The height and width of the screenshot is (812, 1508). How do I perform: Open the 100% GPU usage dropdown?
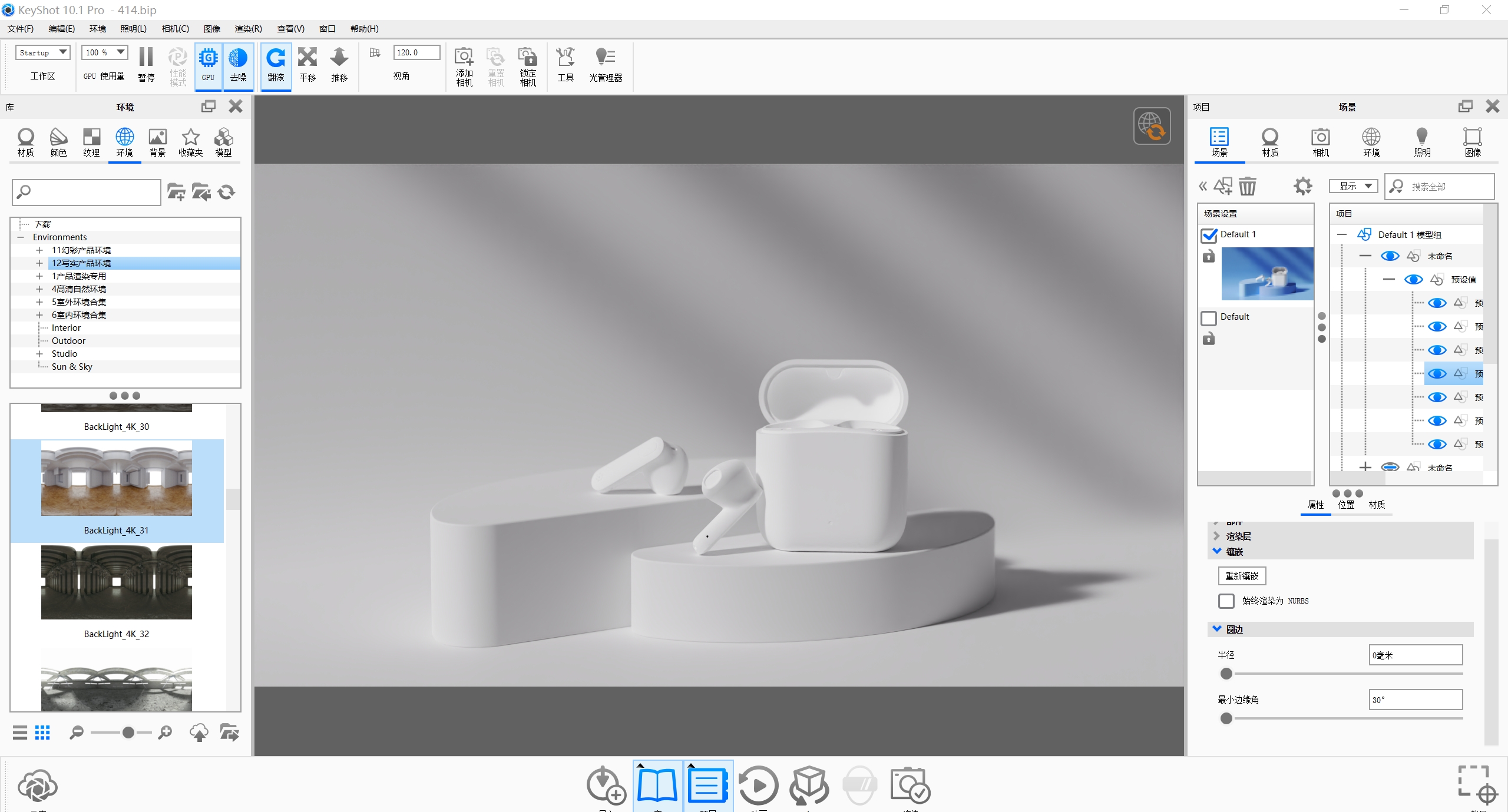click(104, 52)
